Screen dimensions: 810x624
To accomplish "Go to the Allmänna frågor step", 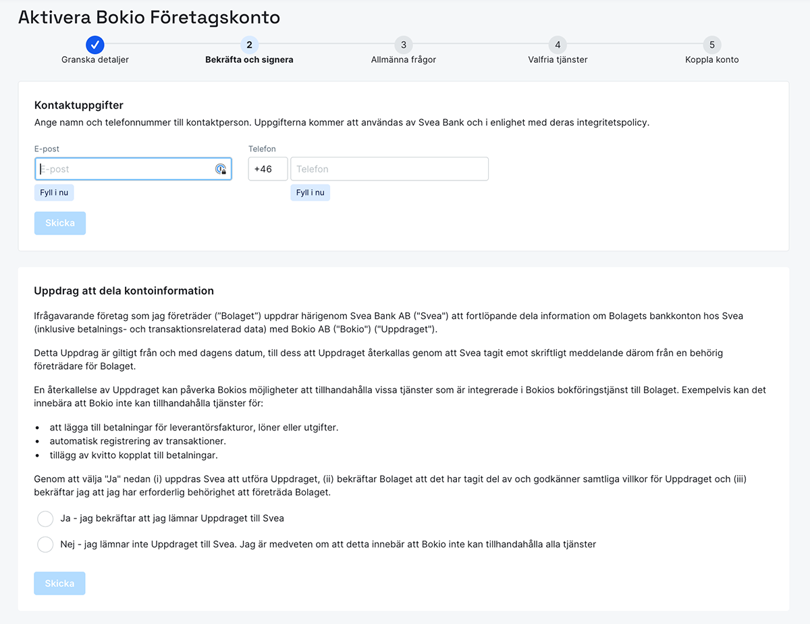I will pos(403,60).
